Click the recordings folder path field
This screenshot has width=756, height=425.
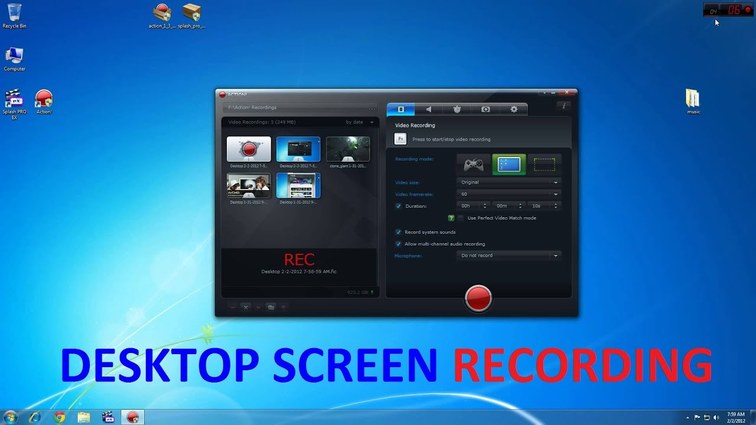[295, 108]
